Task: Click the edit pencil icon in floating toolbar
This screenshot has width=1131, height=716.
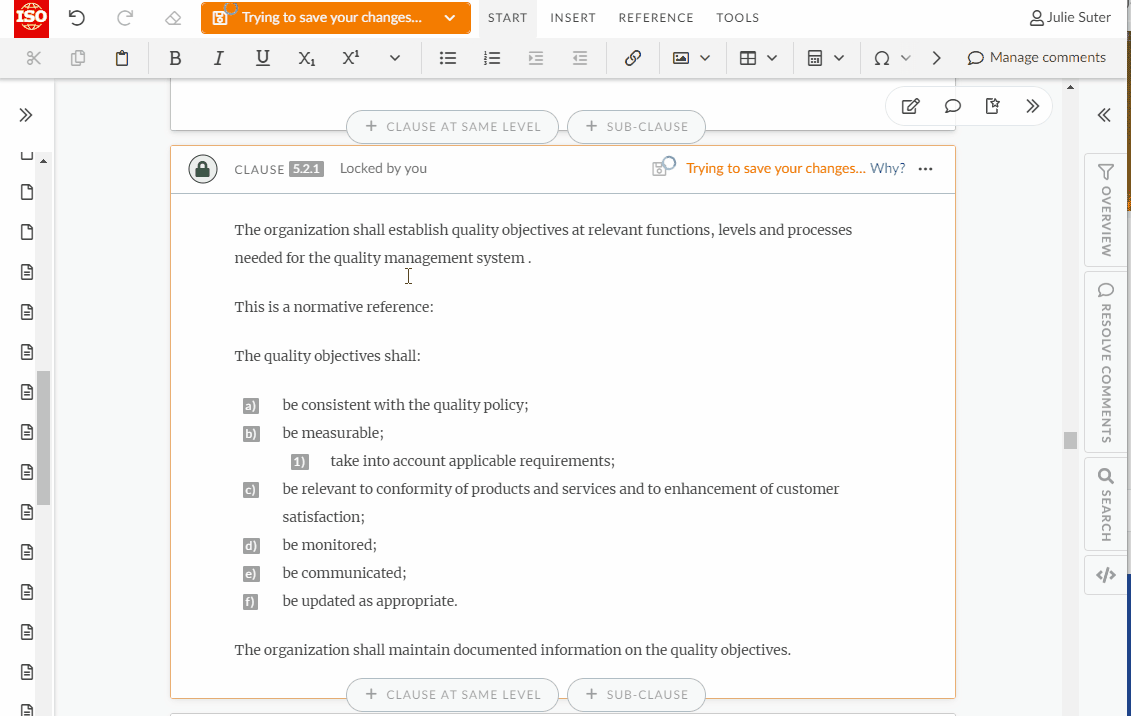Action: tap(910, 107)
